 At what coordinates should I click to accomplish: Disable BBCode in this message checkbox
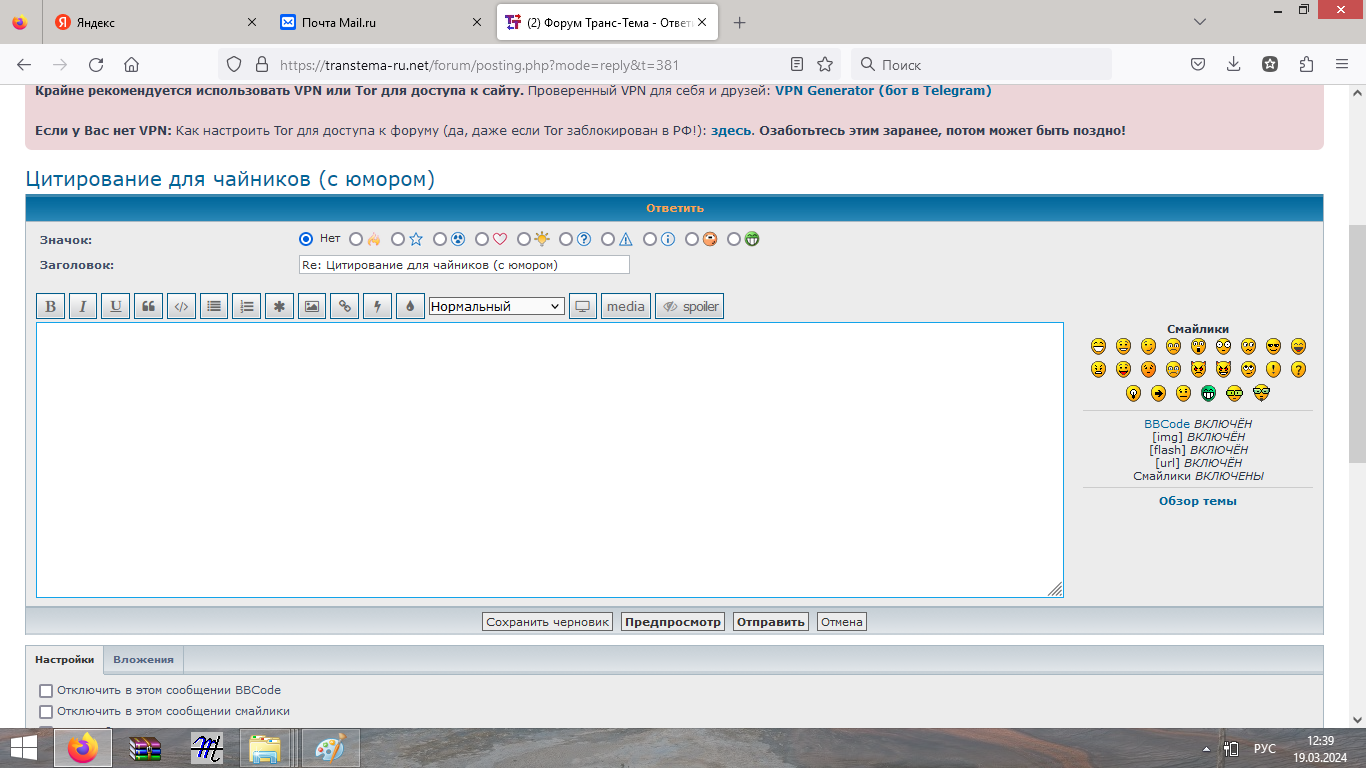coord(46,691)
